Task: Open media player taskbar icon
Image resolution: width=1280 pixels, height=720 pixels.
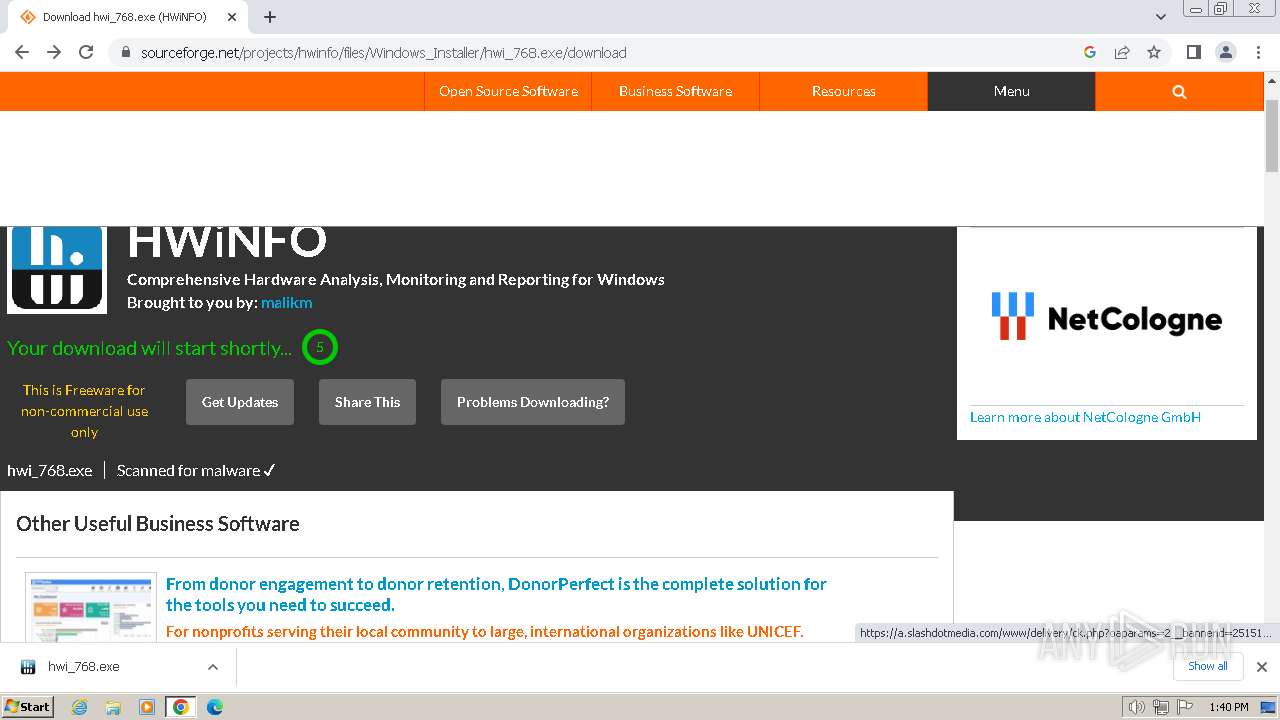Action: 147,707
